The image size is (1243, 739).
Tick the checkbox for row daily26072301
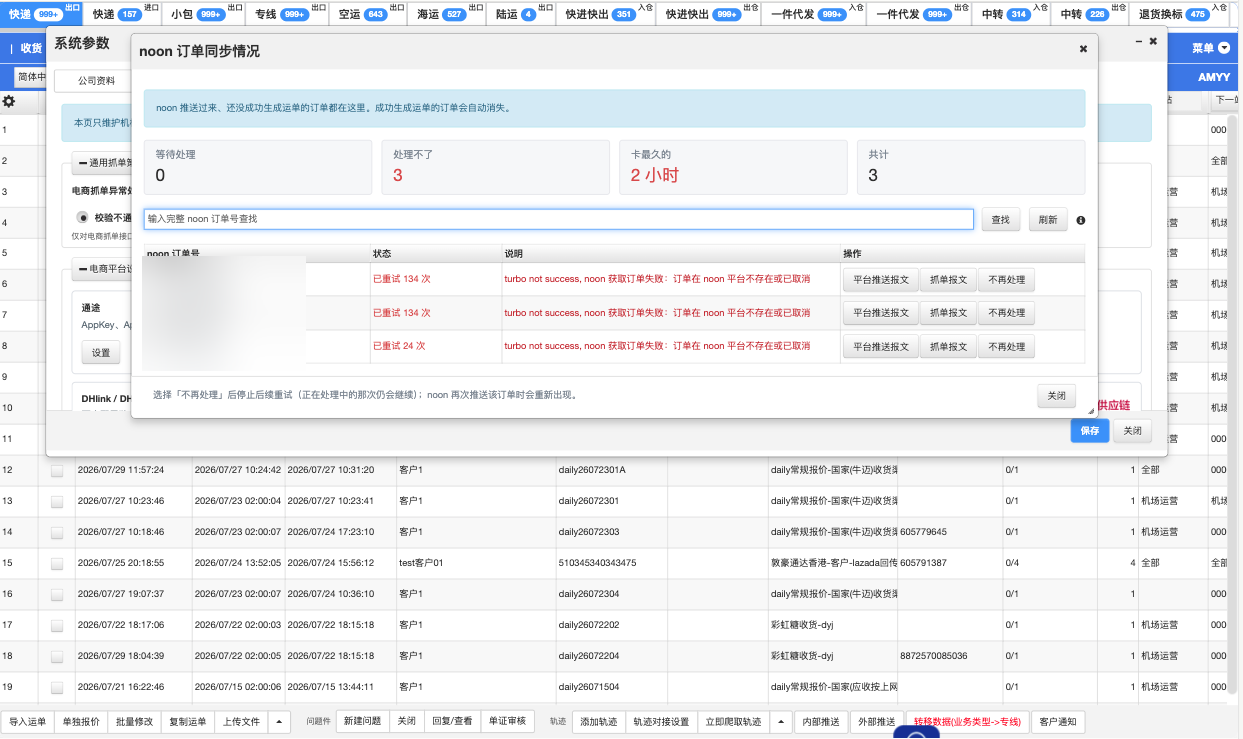pyautogui.click(x=57, y=501)
